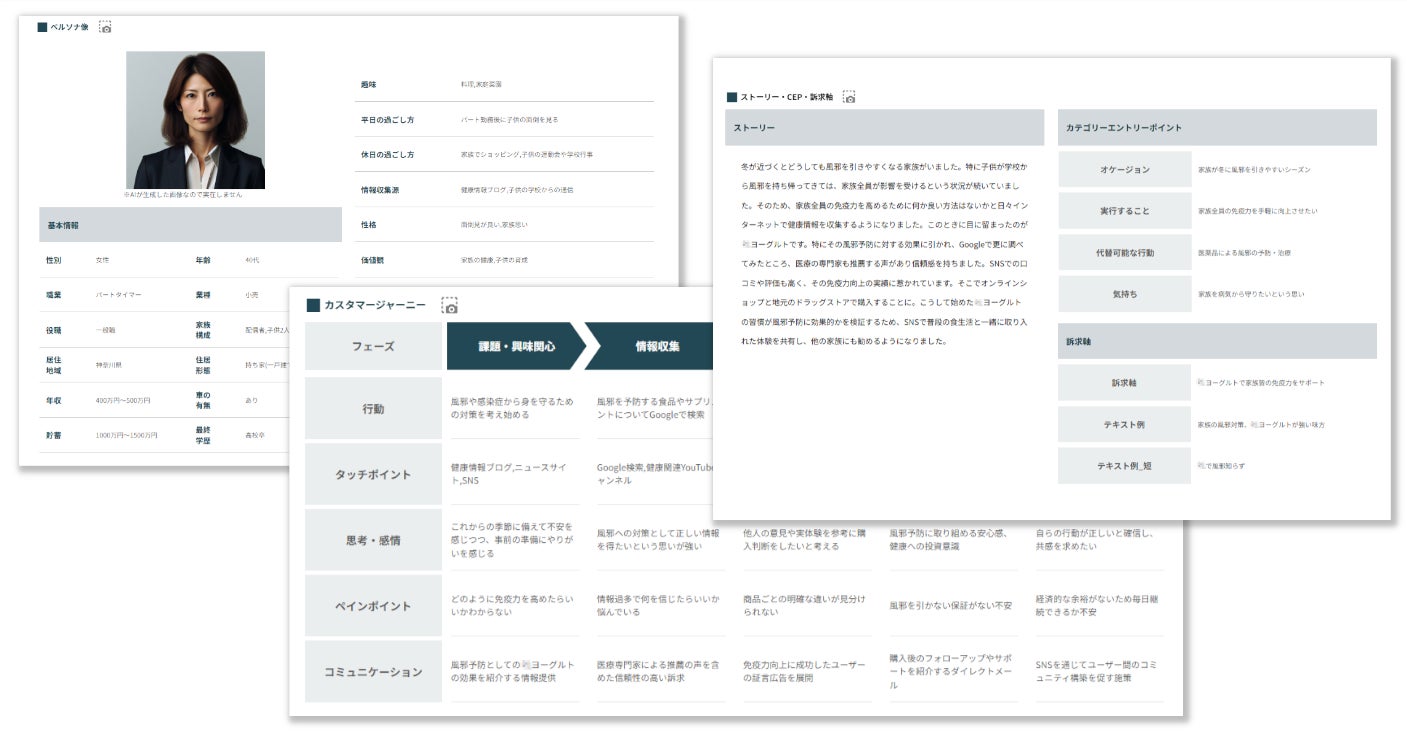Click the コミュニケーション row label
This screenshot has height=731, width=1407.
373,672
